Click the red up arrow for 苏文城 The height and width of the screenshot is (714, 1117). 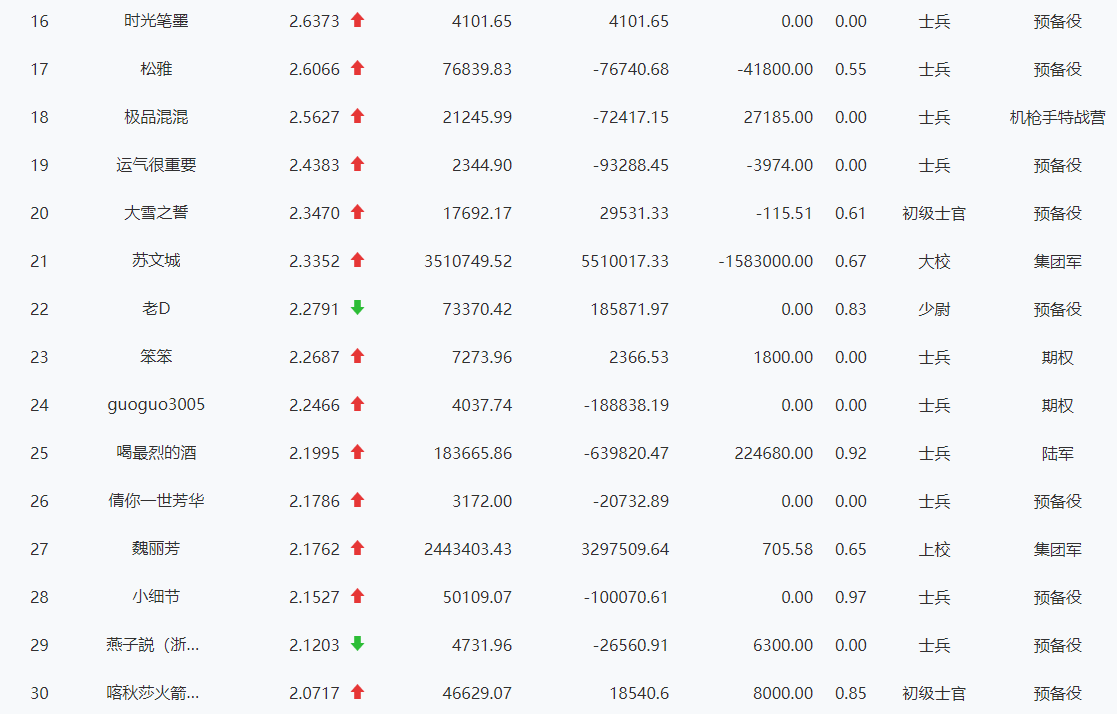pos(358,260)
